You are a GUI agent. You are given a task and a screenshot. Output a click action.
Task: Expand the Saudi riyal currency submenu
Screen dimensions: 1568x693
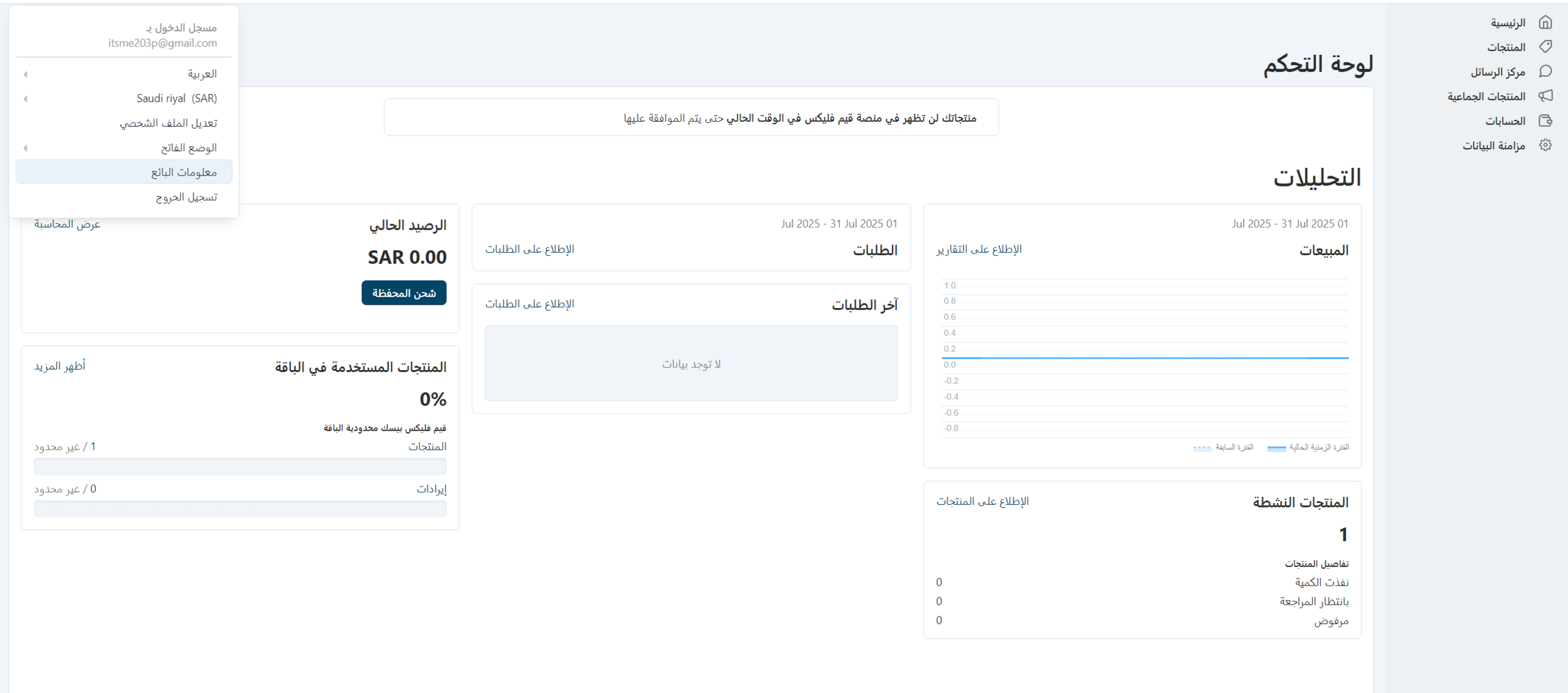(26, 98)
